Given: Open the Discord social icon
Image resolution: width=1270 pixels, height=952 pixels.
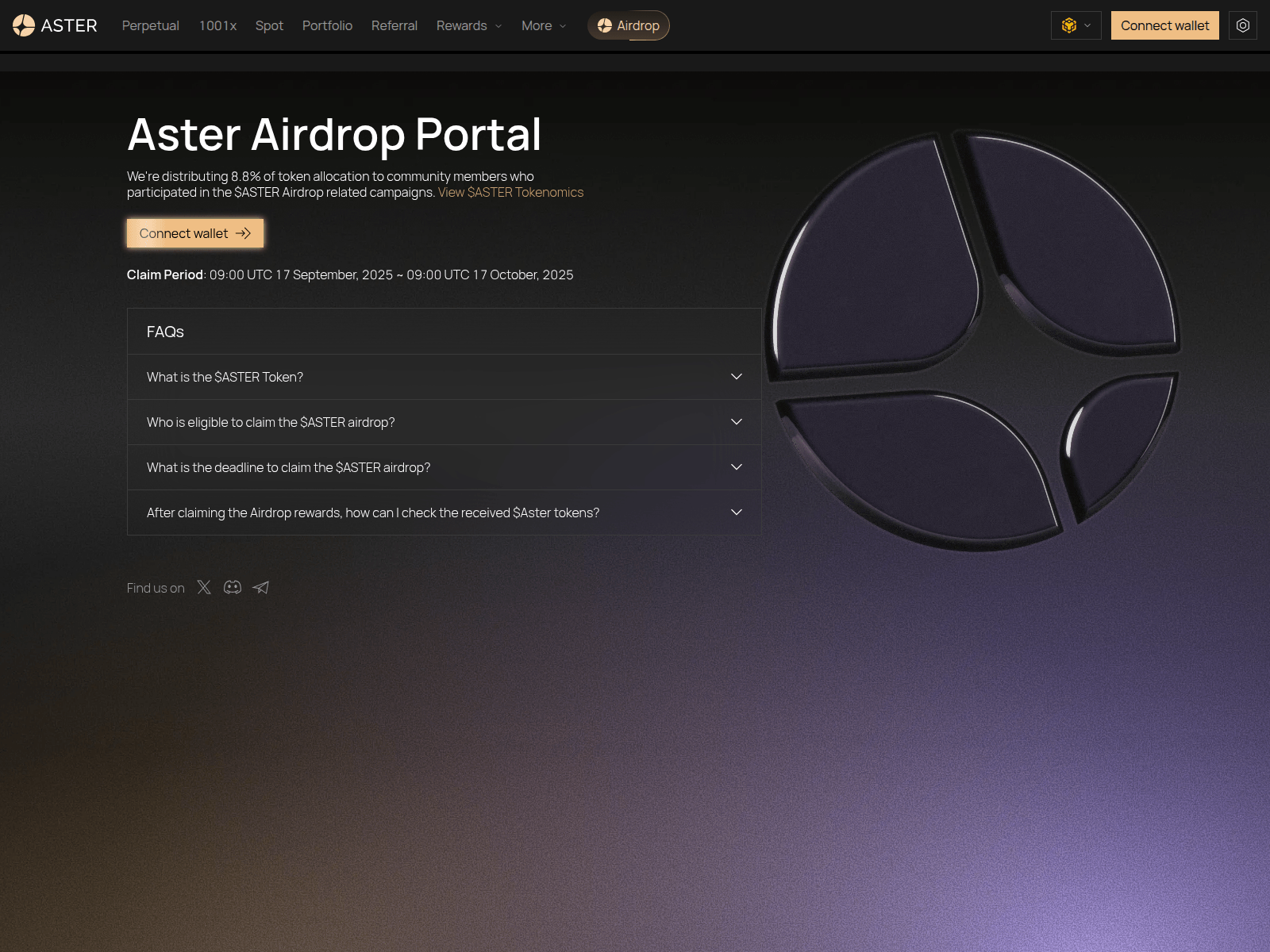Looking at the screenshot, I should tap(233, 587).
